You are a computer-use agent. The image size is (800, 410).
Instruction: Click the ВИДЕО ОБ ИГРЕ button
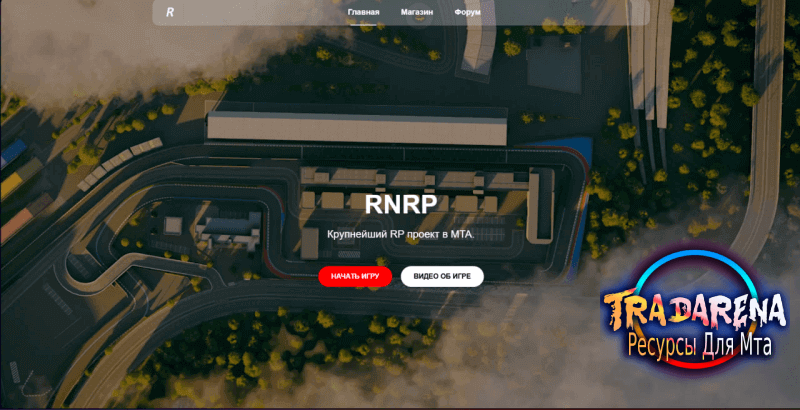tap(442, 276)
